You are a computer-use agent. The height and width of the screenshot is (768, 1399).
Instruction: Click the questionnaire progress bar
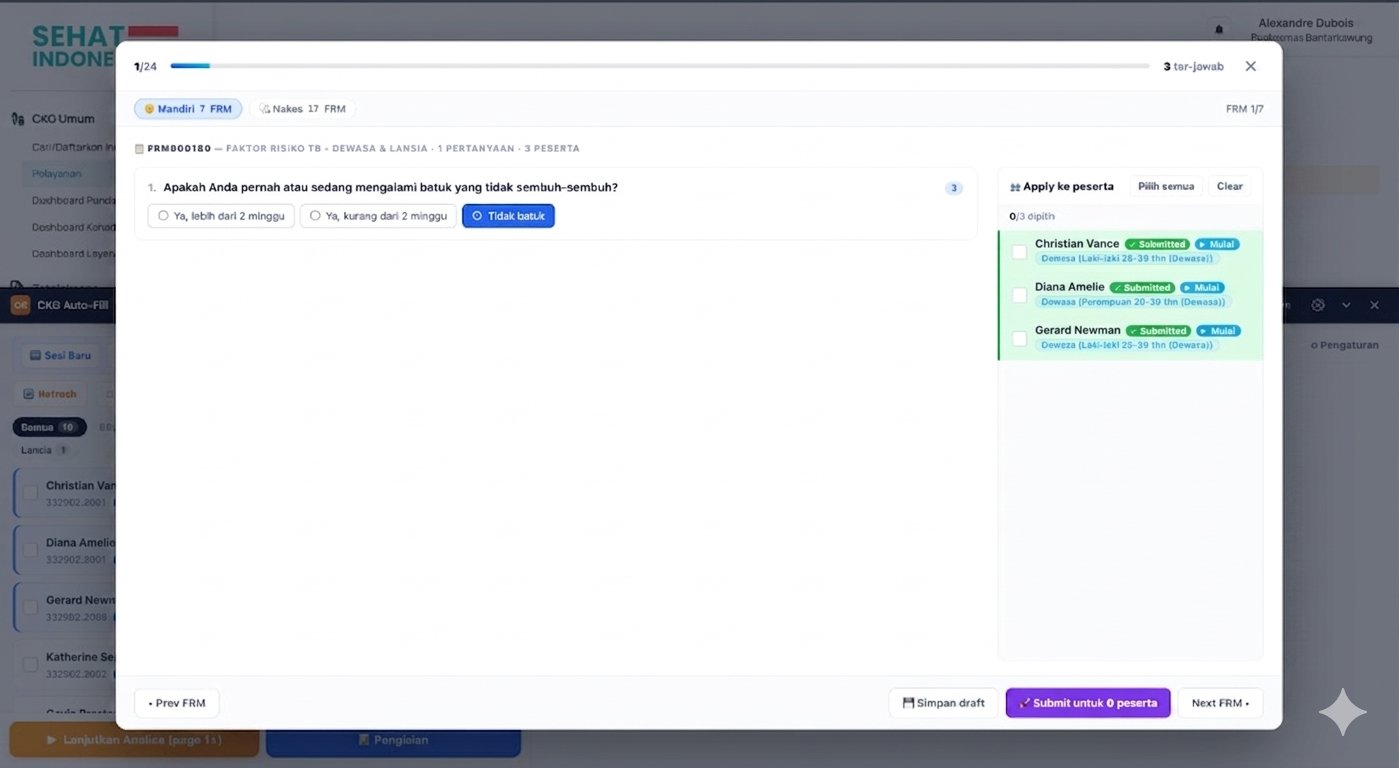[x=660, y=66]
